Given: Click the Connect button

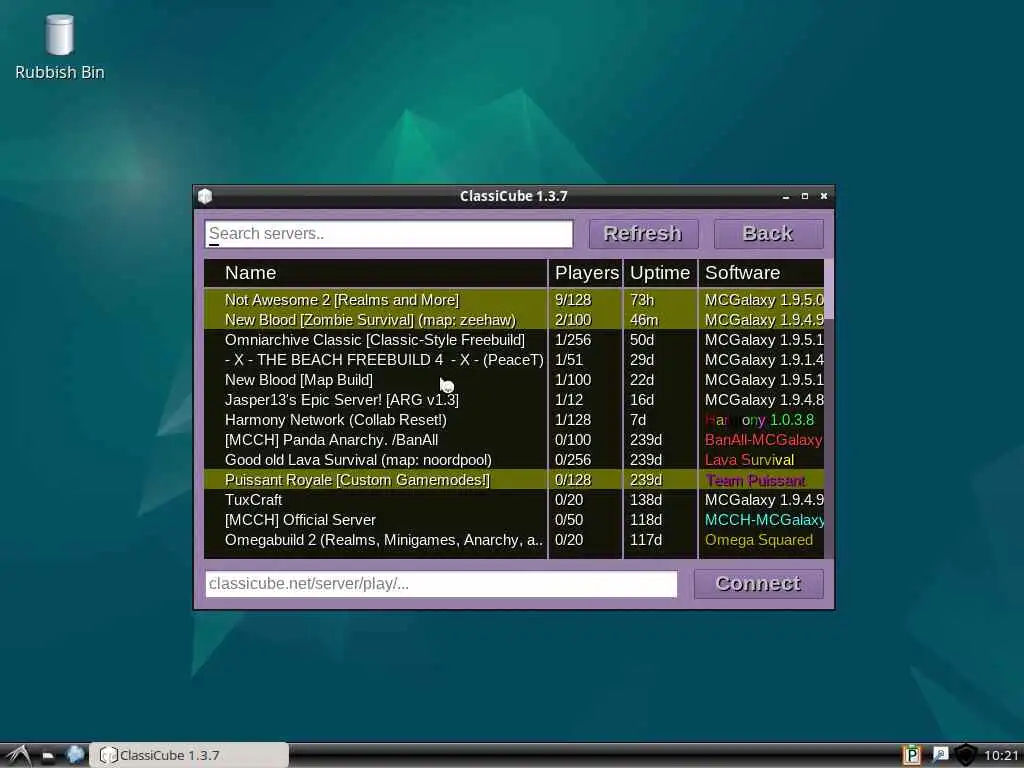Looking at the screenshot, I should [x=758, y=583].
